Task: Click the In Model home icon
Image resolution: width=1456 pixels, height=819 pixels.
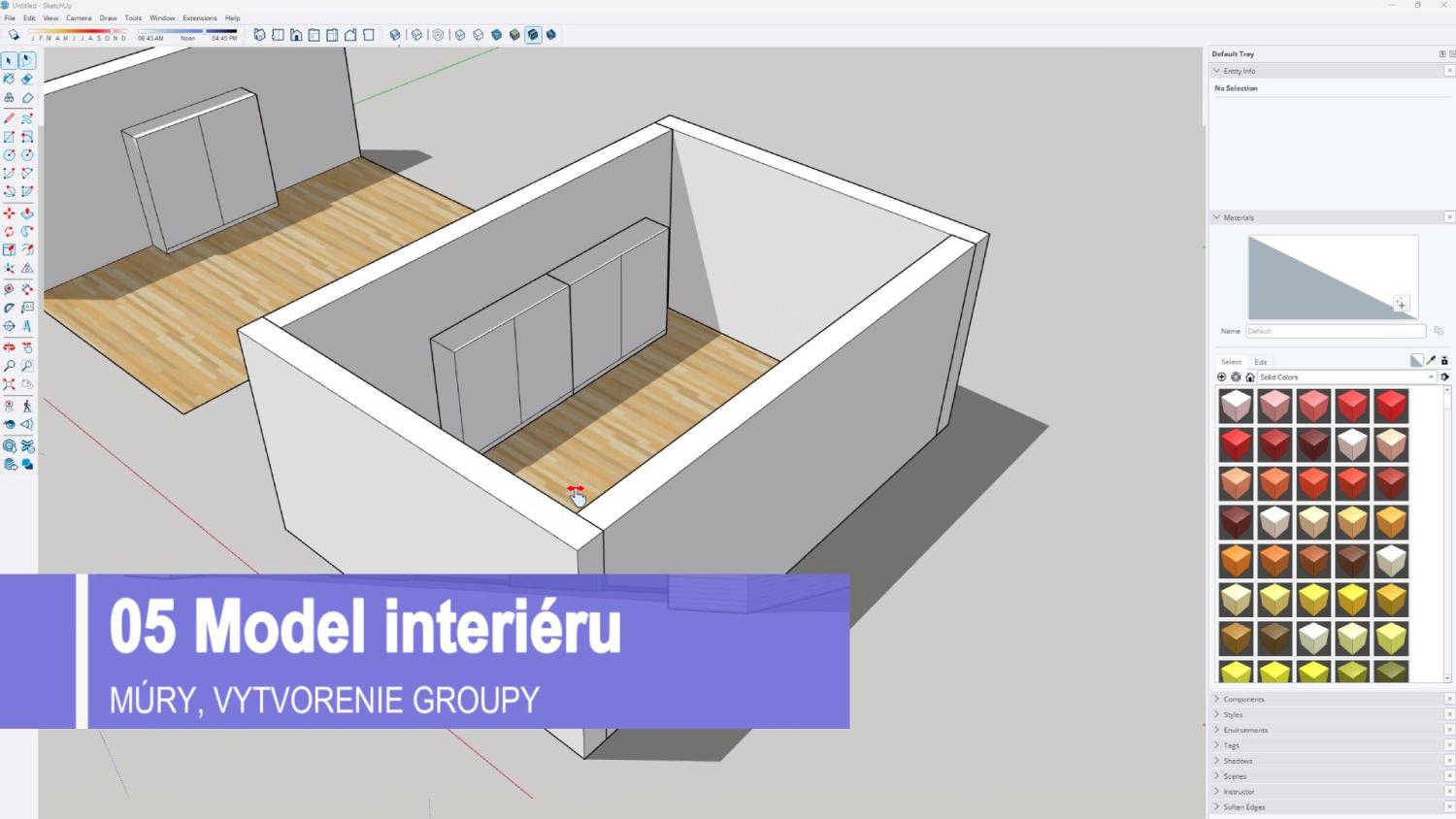Action: point(1250,377)
